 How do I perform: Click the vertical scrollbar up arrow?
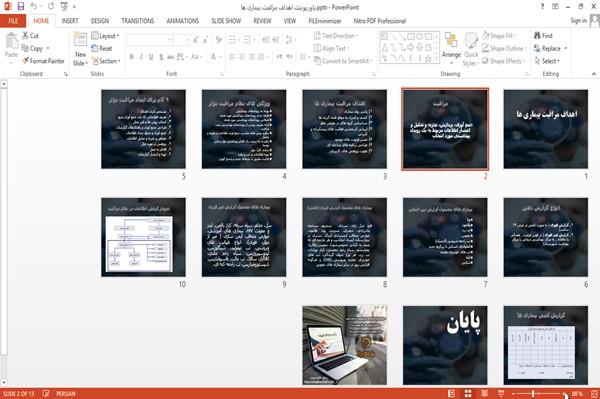pyautogui.click(x=4, y=84)
